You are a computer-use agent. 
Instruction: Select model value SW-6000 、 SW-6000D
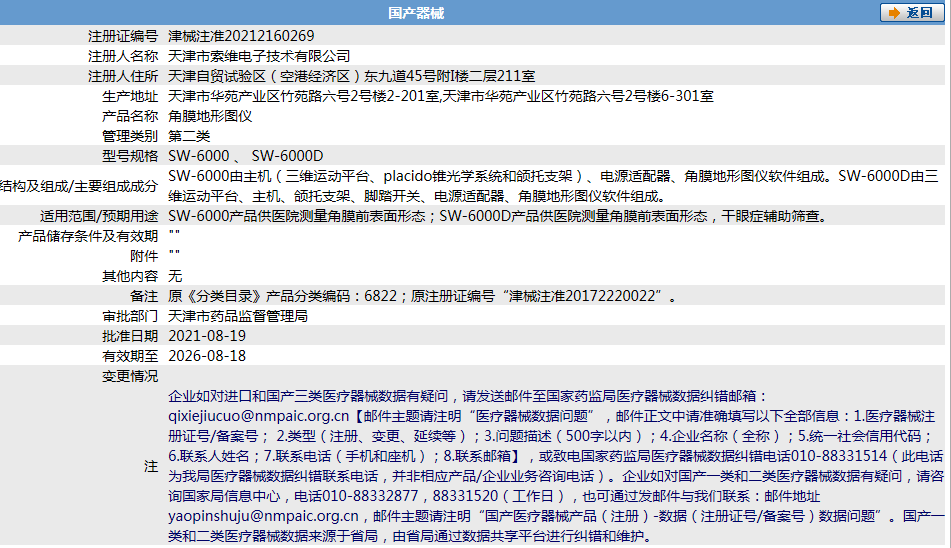(246, 156)
